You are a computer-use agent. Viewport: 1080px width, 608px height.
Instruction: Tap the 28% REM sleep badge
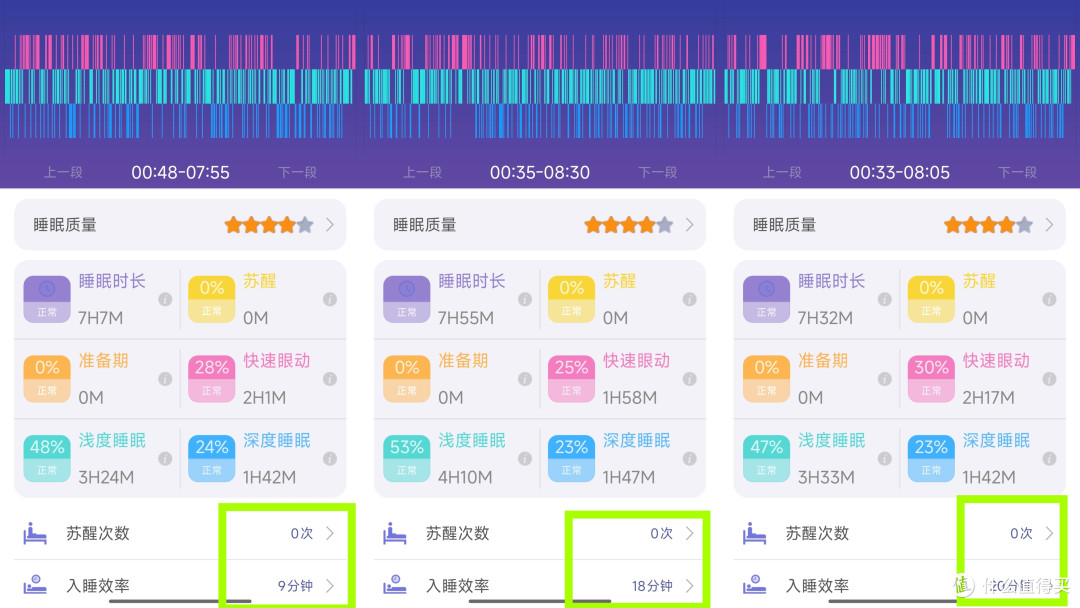(x=211, y=379)
